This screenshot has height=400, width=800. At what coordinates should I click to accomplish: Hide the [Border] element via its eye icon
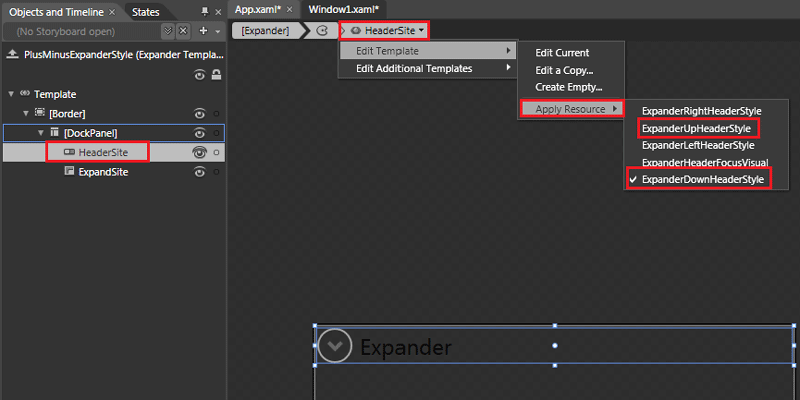[199, 113]
